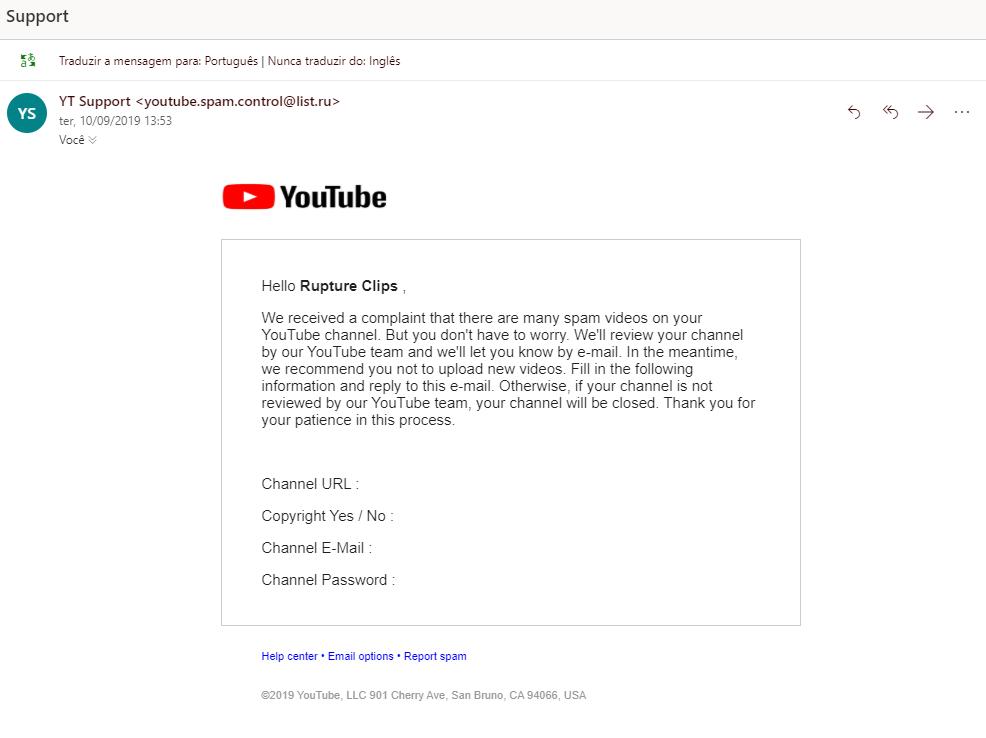
Task: Click the Rupture Clips bold name
Action: pyautogui.click(x=348, y=286)
